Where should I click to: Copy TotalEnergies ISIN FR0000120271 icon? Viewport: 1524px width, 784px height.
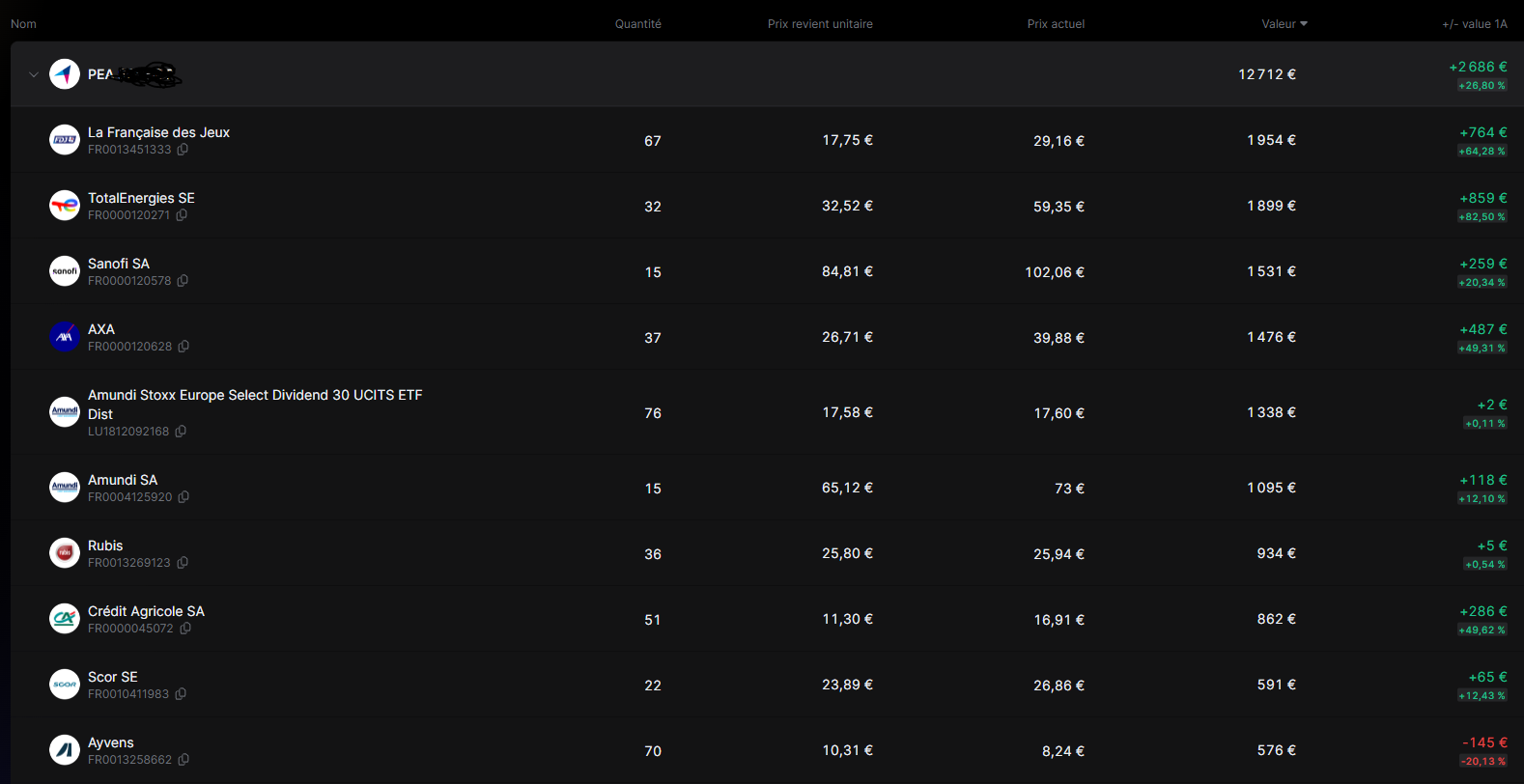click(182, 215)
